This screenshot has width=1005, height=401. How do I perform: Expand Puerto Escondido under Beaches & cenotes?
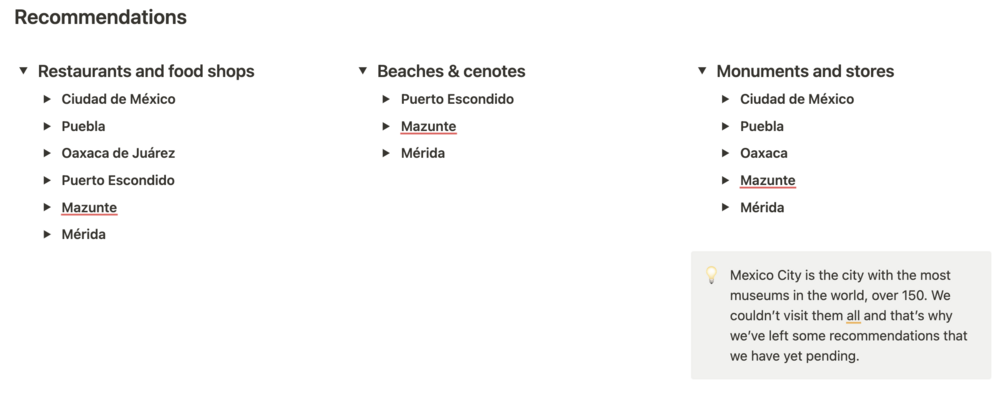tap(386, 99)
